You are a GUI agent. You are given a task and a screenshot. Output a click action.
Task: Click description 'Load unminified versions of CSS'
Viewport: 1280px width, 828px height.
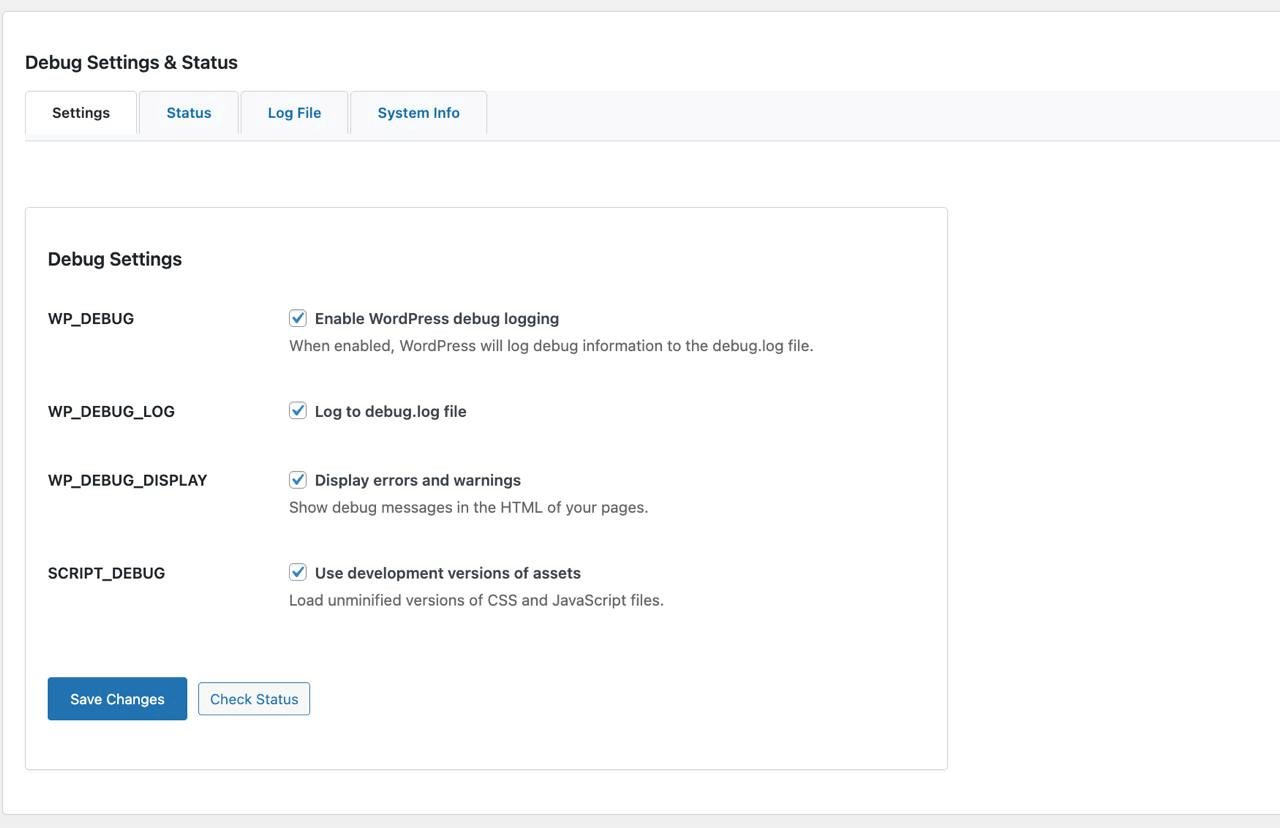476,600
